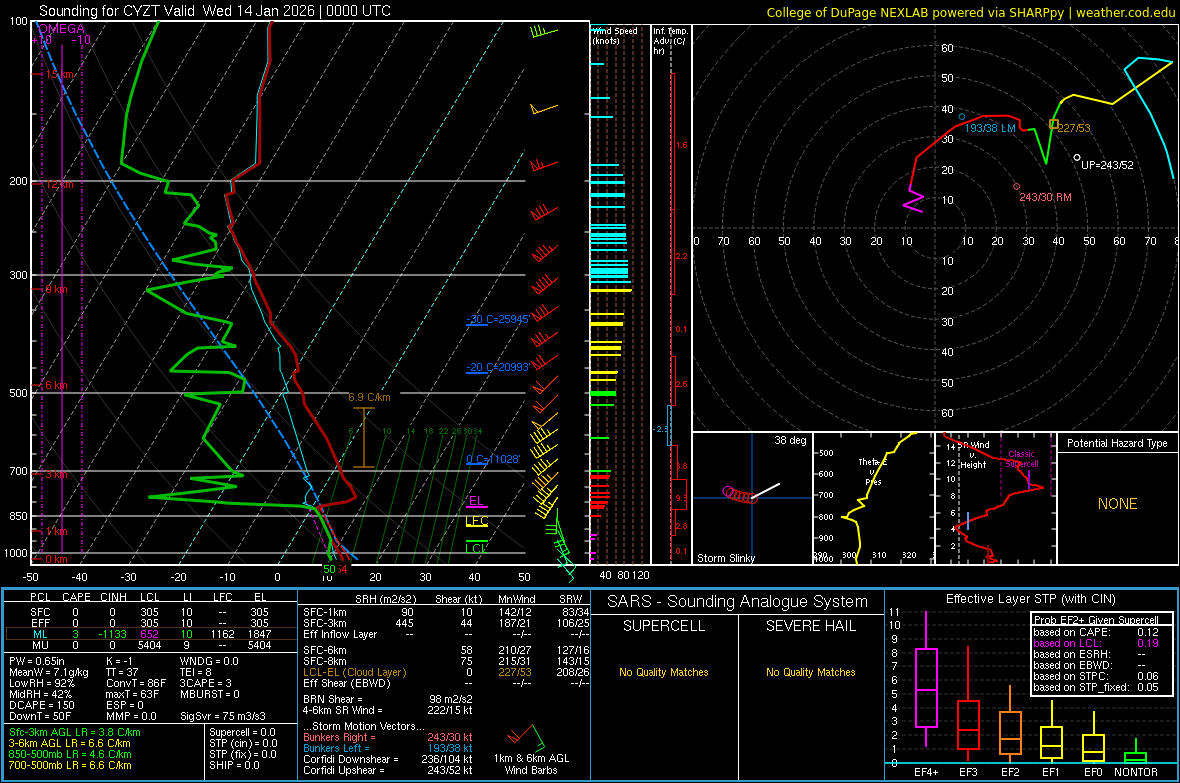Select the SFC parcel row

tap(150, 612)
